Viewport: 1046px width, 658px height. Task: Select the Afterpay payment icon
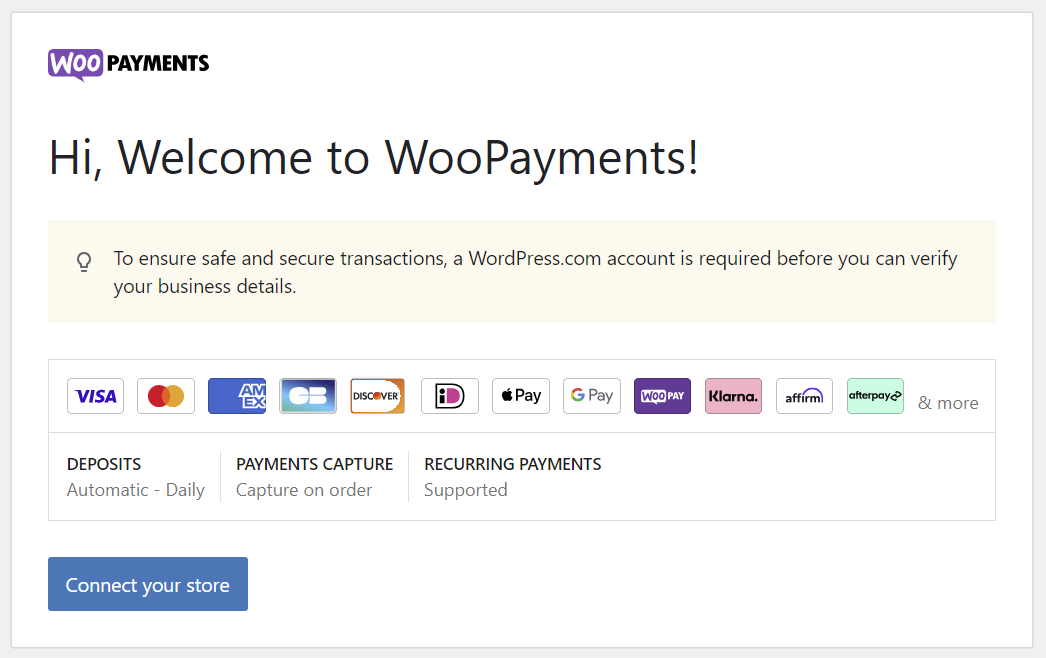875,396
